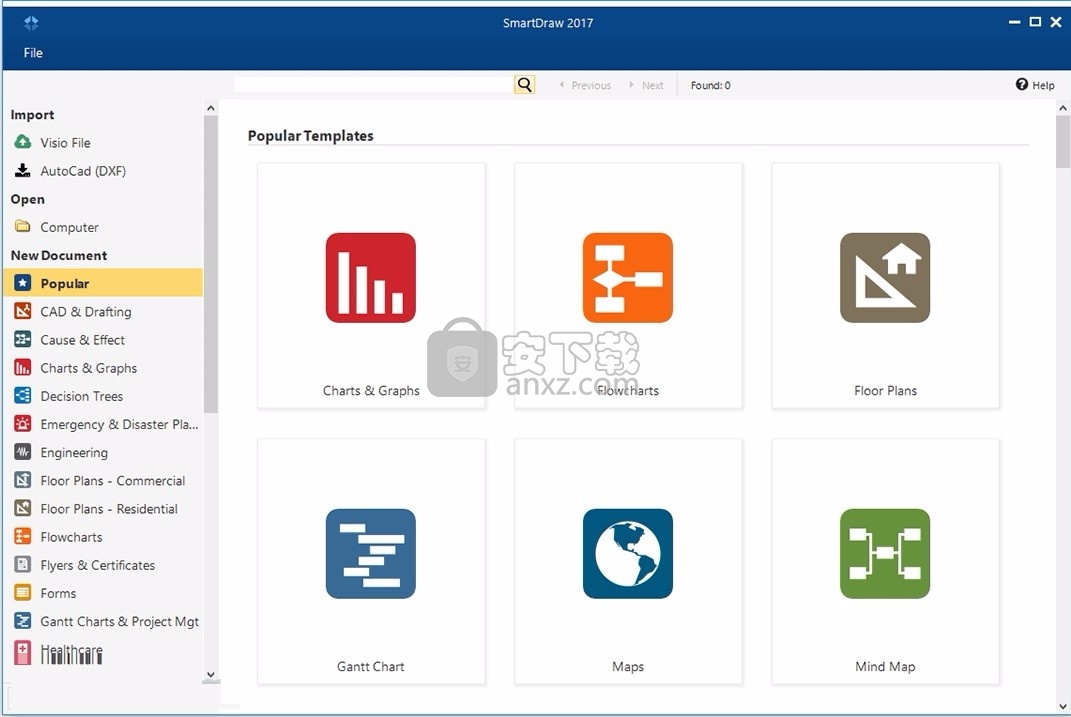
Task: Import a Visio File
Action: (x=66, y=143)
